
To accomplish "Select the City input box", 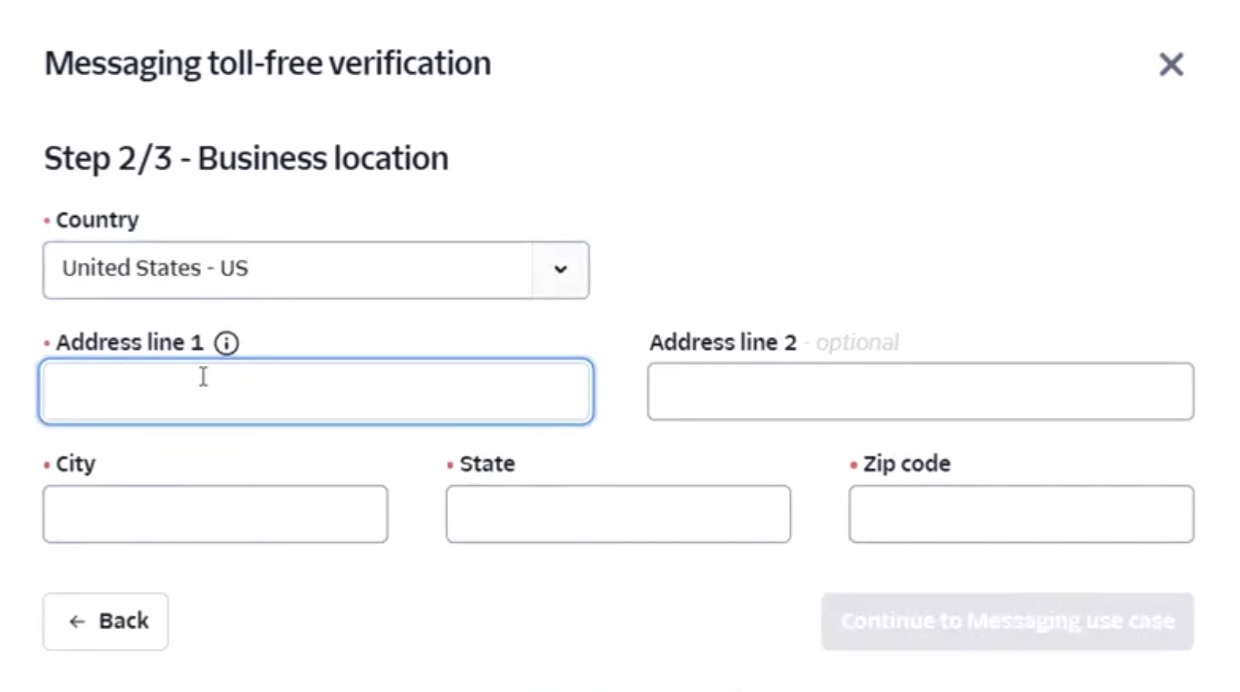I will point(215,514).
